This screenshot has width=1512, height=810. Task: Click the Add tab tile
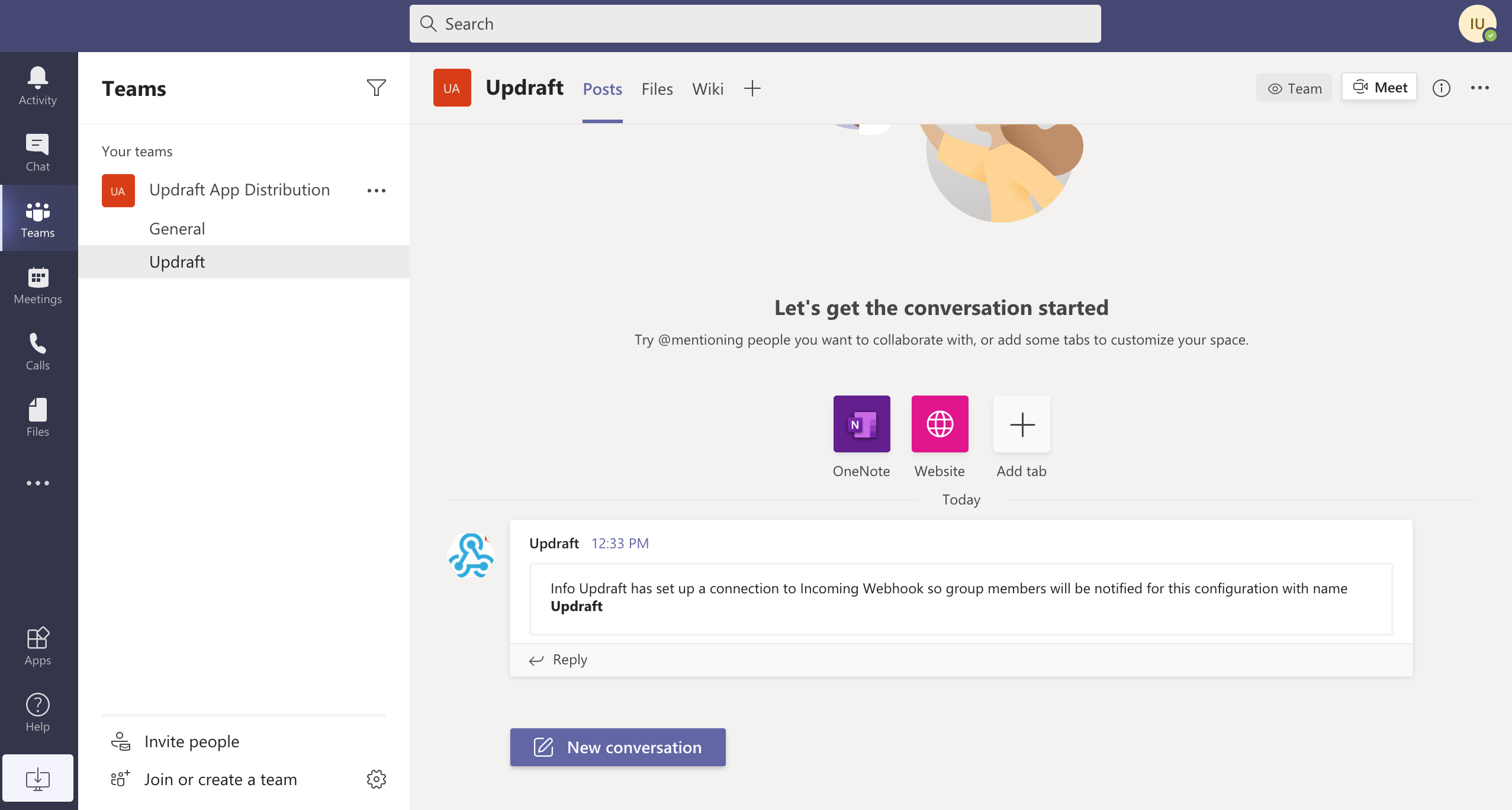pyautogui.click(x=1022, y=424)
